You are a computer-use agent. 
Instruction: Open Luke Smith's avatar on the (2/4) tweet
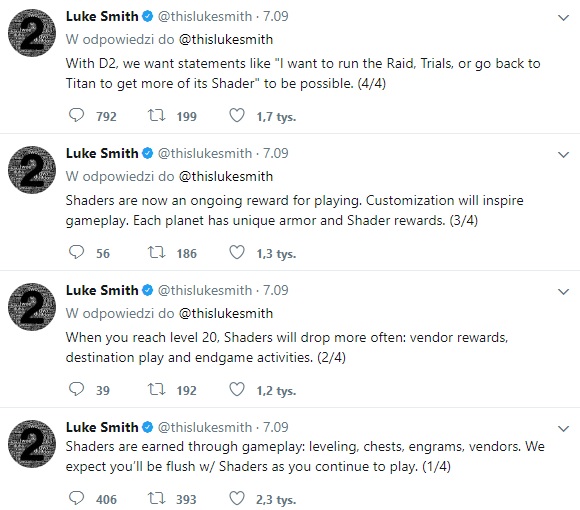click(32, 307)
